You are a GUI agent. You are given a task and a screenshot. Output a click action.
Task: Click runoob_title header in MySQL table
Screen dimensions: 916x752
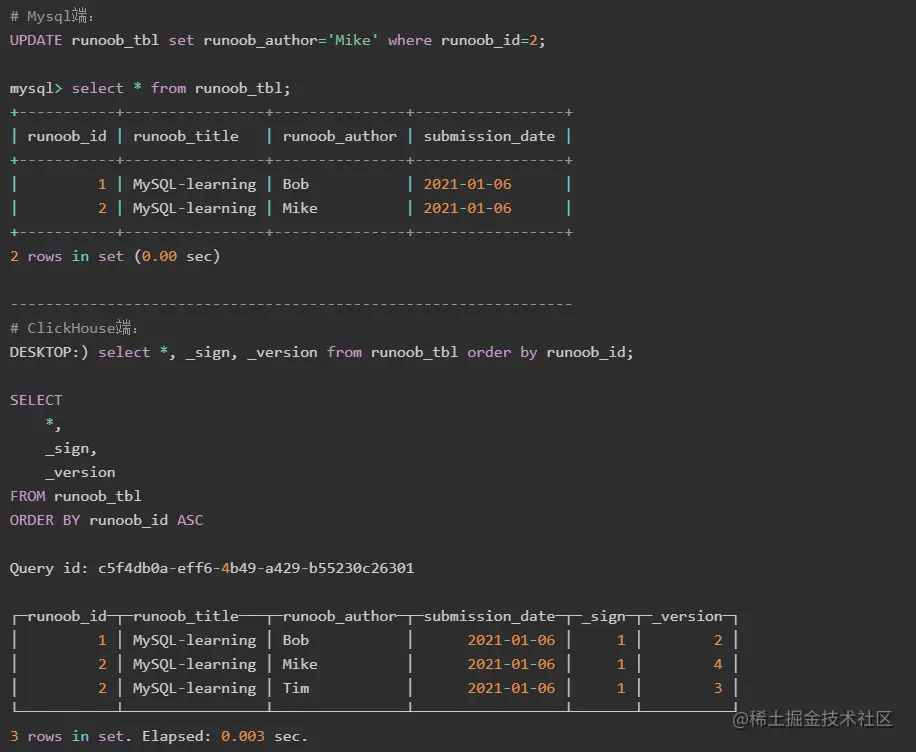(x=186, y=136)
